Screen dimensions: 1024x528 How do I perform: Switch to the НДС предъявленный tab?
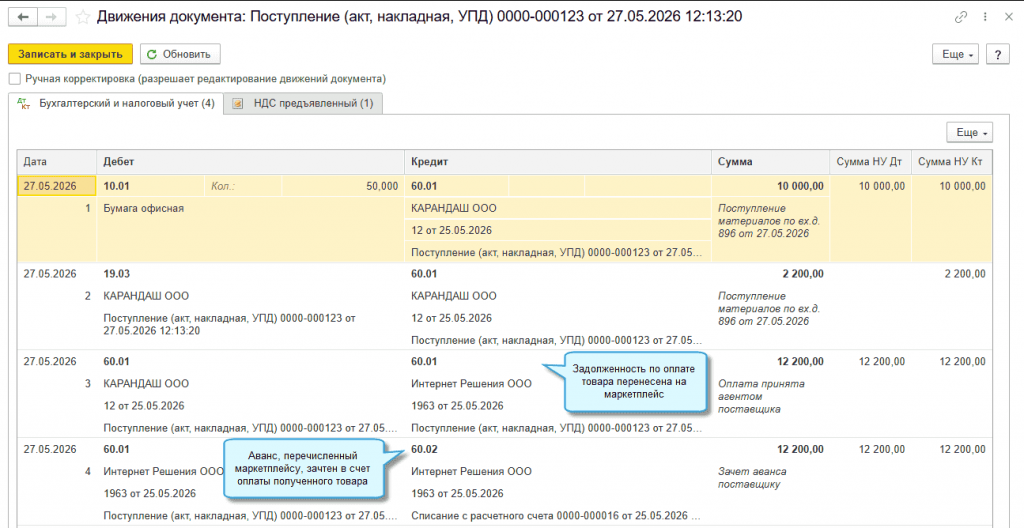(304, 103)
